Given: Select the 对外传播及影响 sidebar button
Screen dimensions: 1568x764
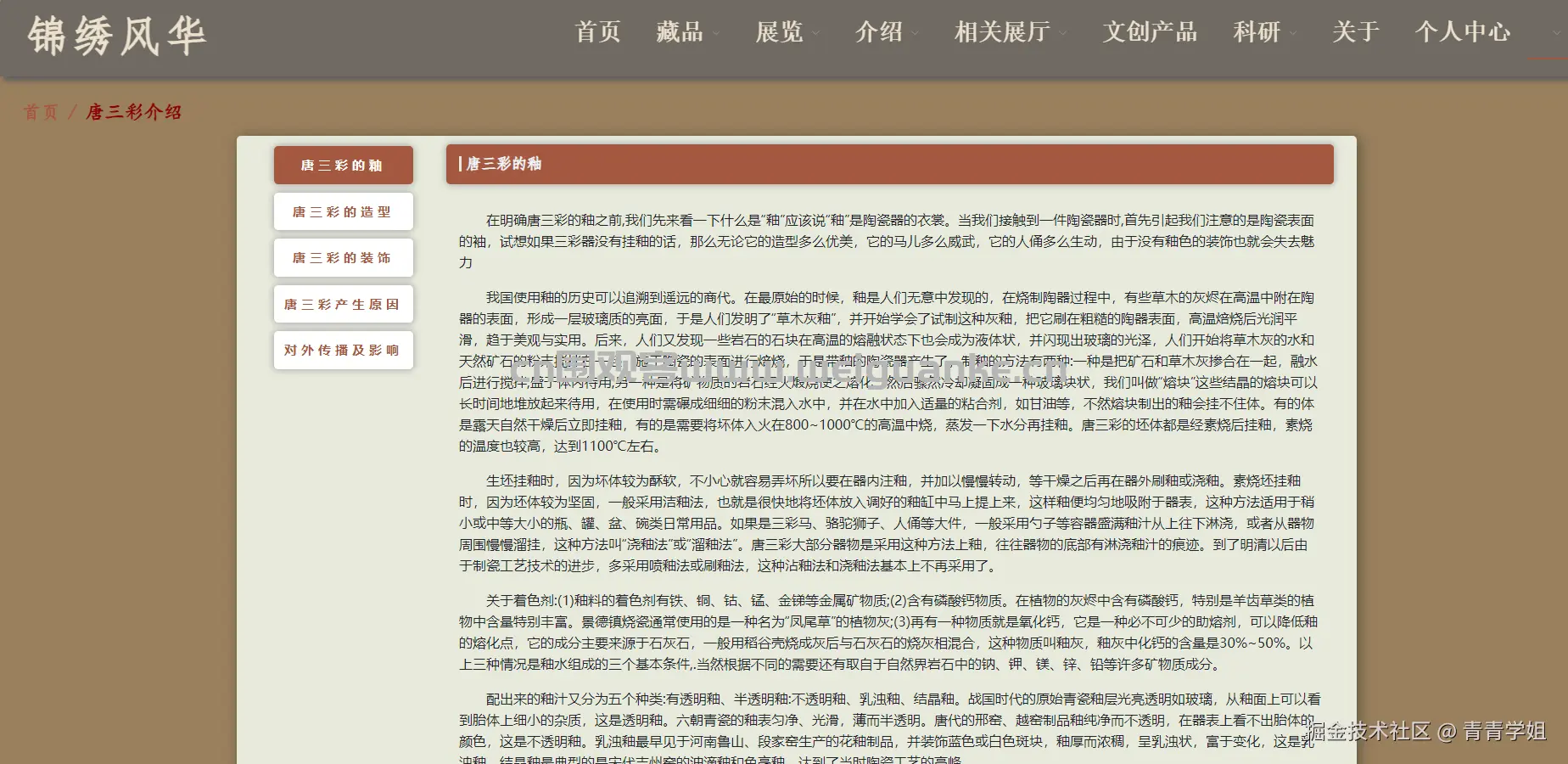Looking at the screenshot, I should [x=343, y=350].
